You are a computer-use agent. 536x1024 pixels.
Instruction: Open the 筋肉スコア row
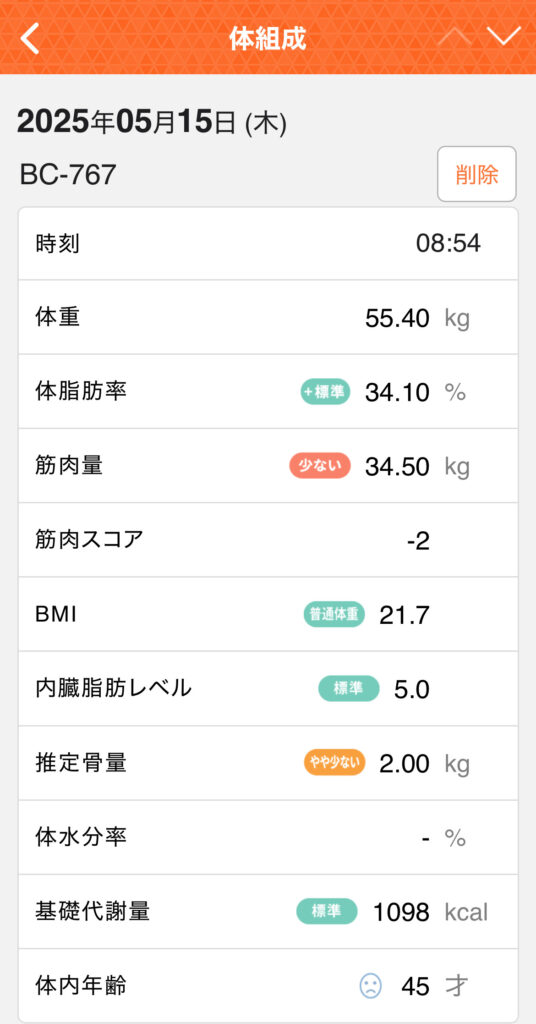click(268, 540)
